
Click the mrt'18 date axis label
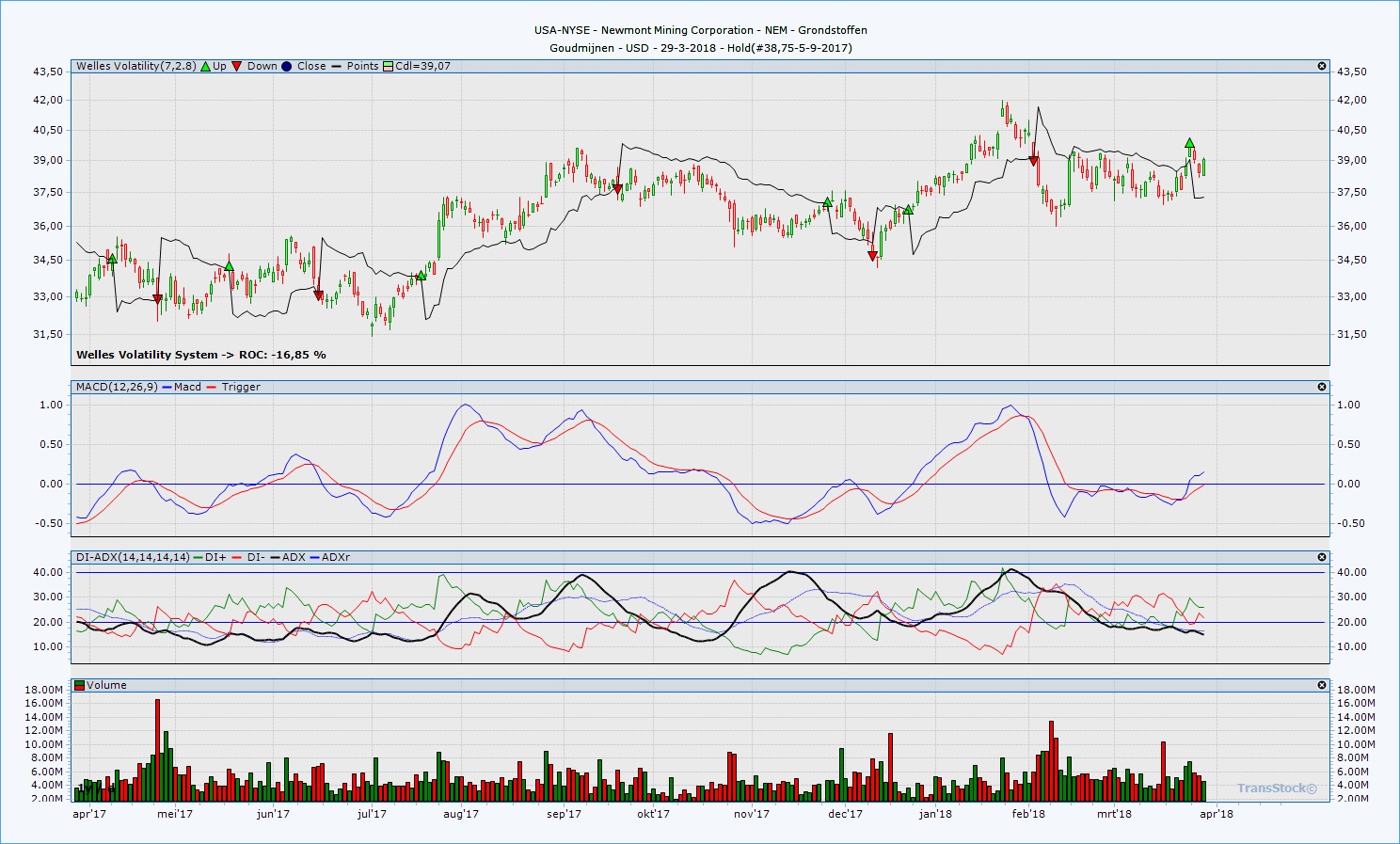pyautogui.click(x=1114, y=814)
